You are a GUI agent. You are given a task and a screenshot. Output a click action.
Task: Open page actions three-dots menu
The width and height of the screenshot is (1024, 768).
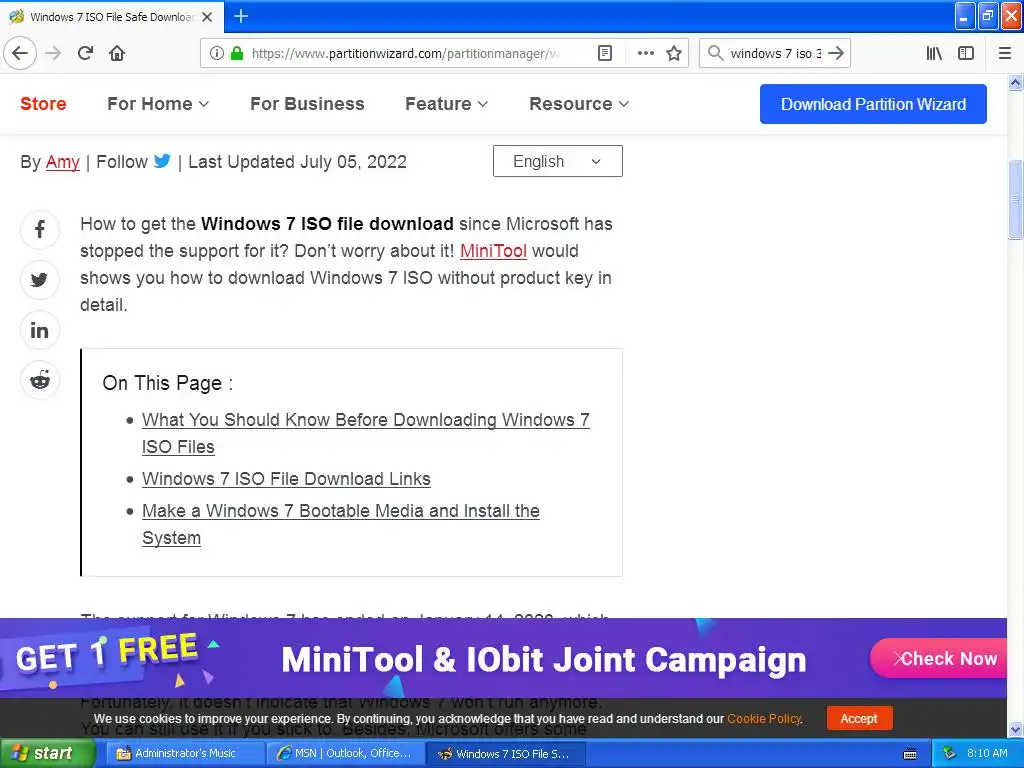point(645,53)
